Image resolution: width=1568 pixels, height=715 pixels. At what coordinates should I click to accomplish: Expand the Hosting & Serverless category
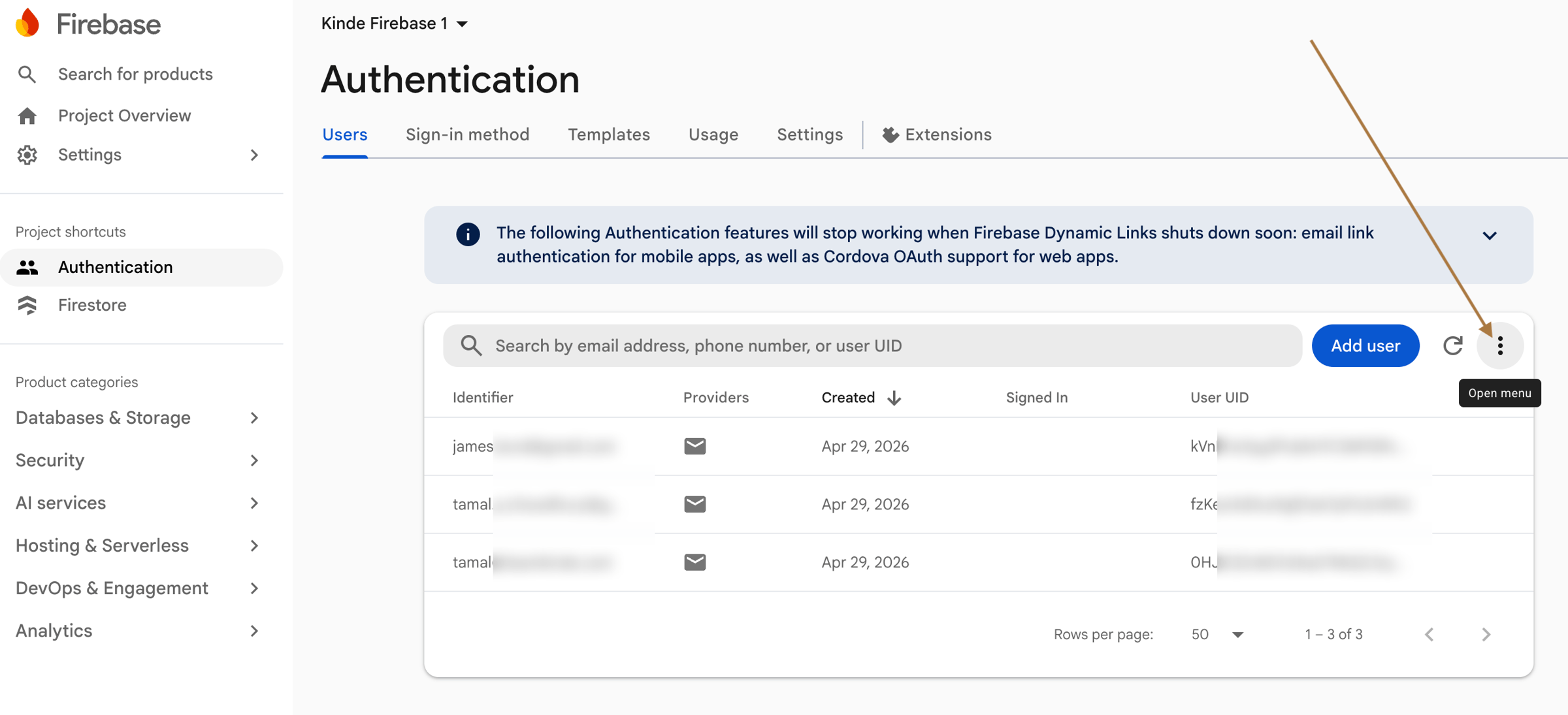click(254, 546)
